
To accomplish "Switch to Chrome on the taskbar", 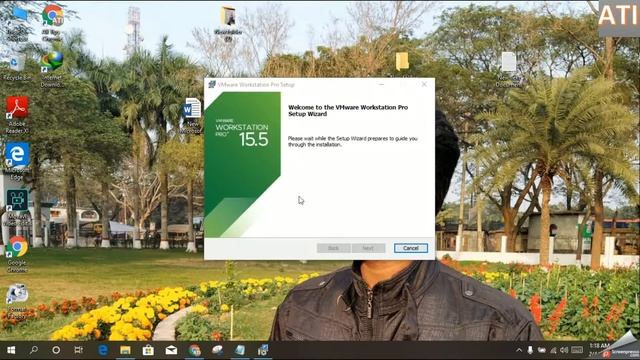I will [195, 350].
